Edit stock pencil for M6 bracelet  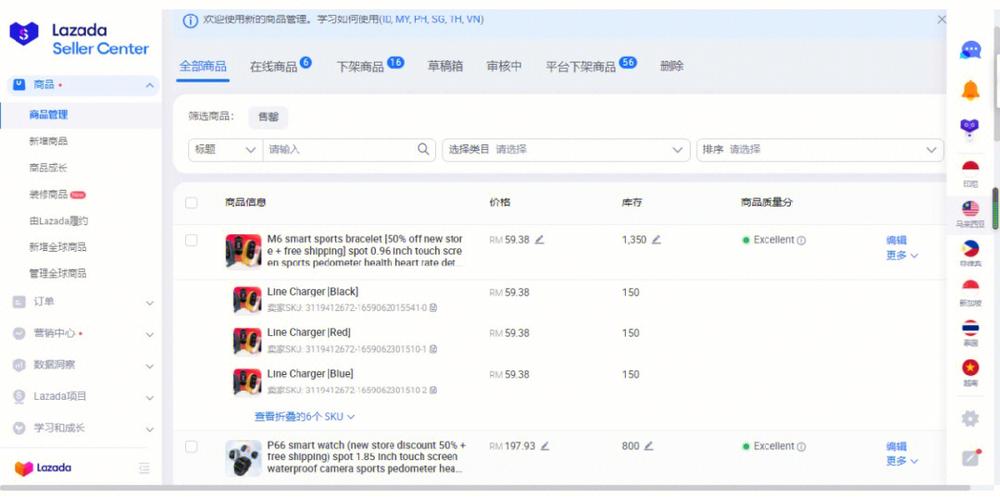(x=656, y=240)
